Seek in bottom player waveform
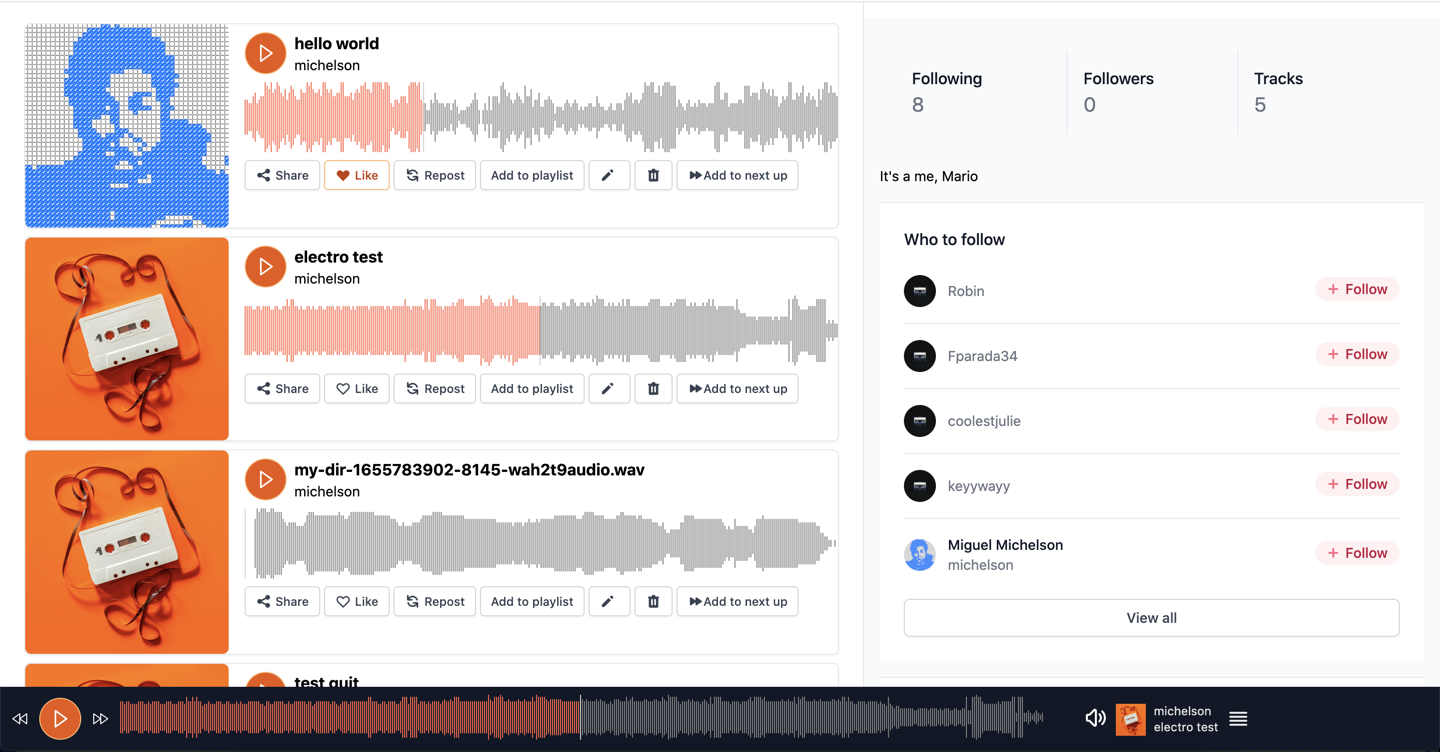1440x752 pixels. pos(582,718)
